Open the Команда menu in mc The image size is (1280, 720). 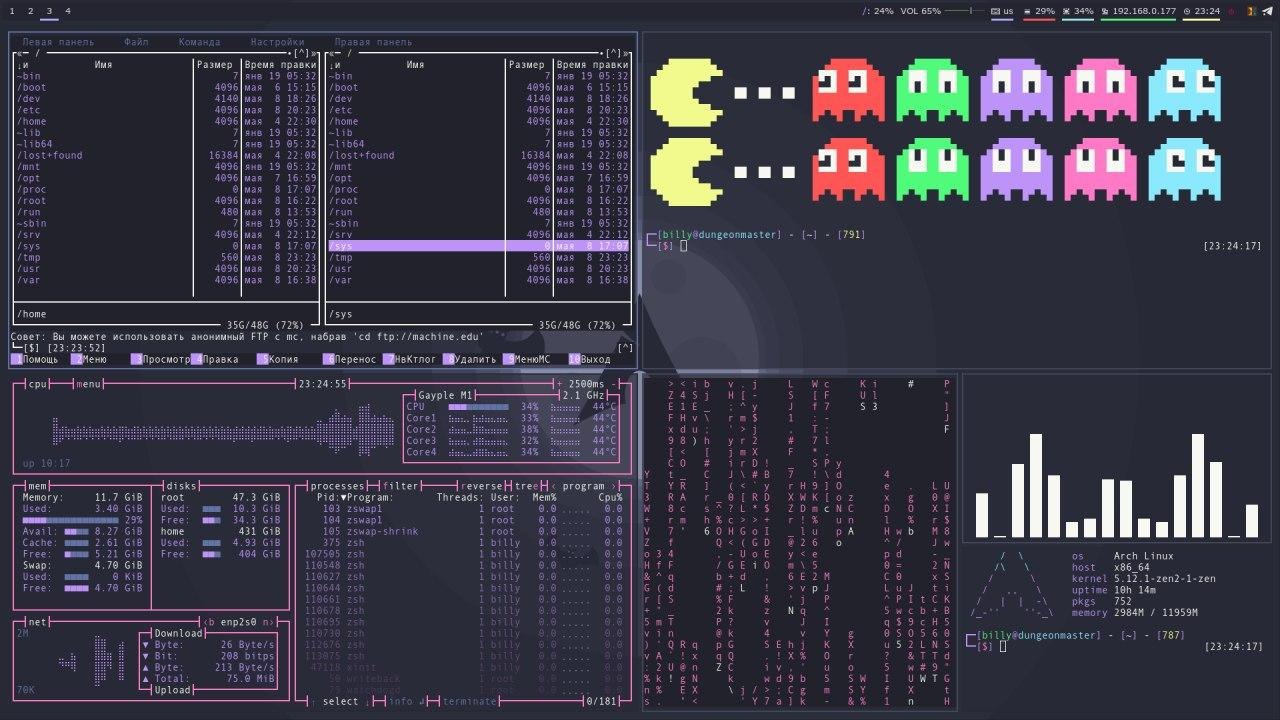(x=200, y=42)
